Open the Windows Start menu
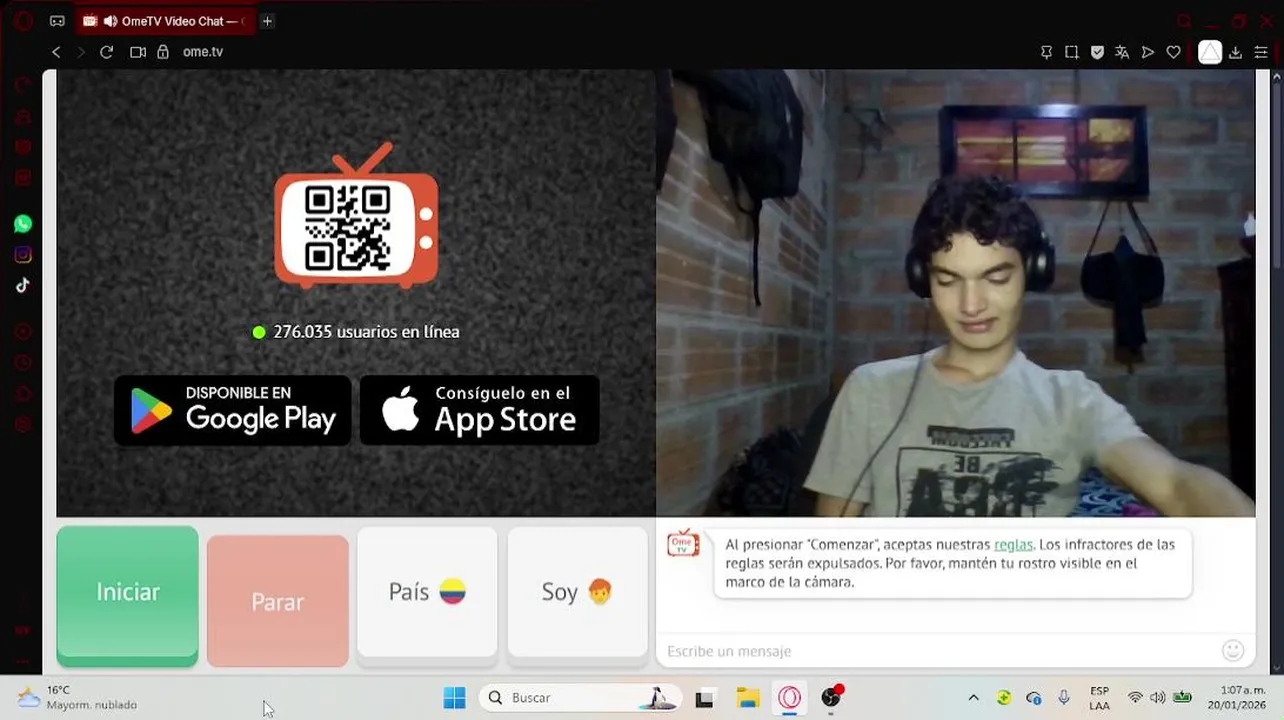The image size is (1284, 720). point(454,698)
